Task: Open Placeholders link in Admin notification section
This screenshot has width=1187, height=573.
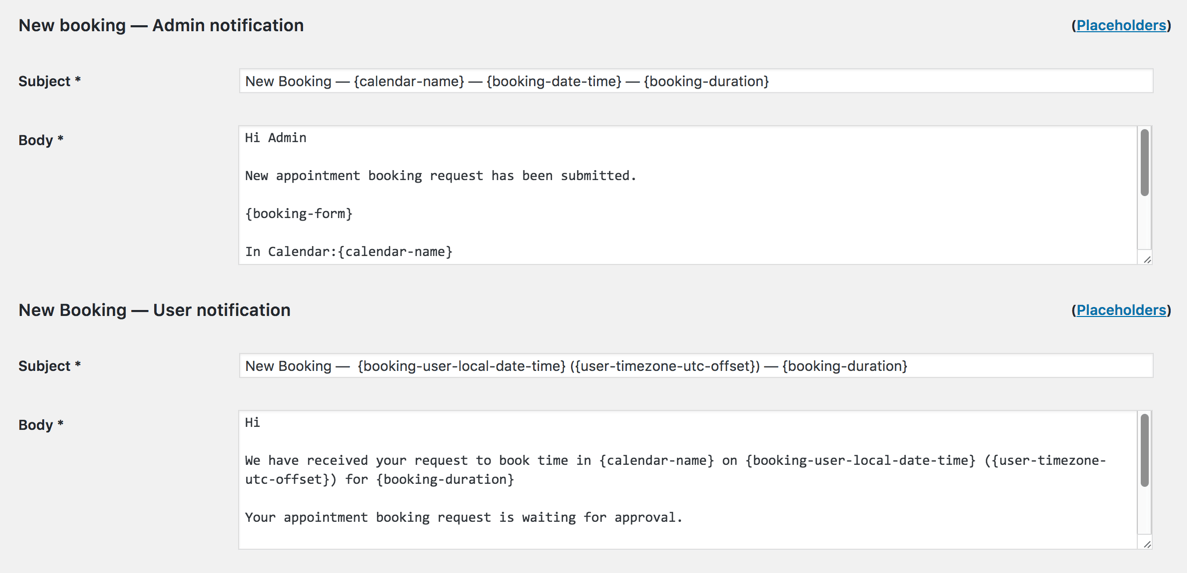Action: (1120, 25)
